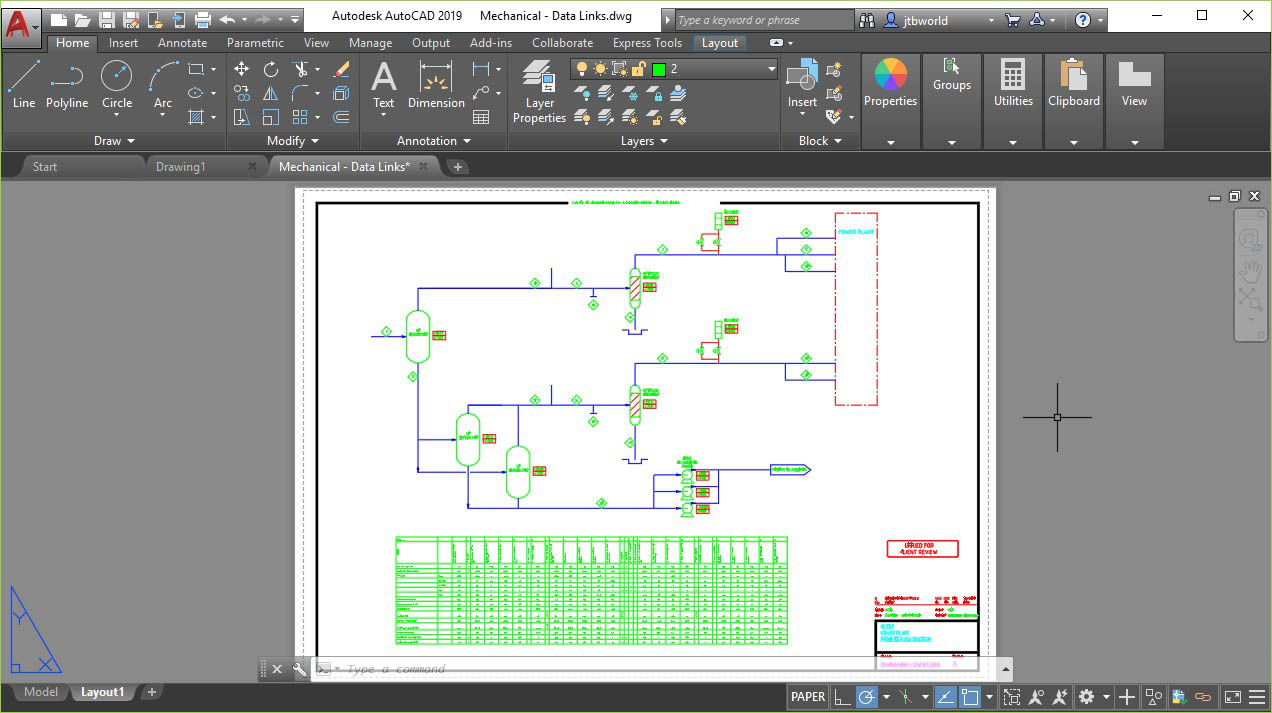Select the Polyline tool
The height and width of the screenshot is (713, 1272).
click(67, 84)
